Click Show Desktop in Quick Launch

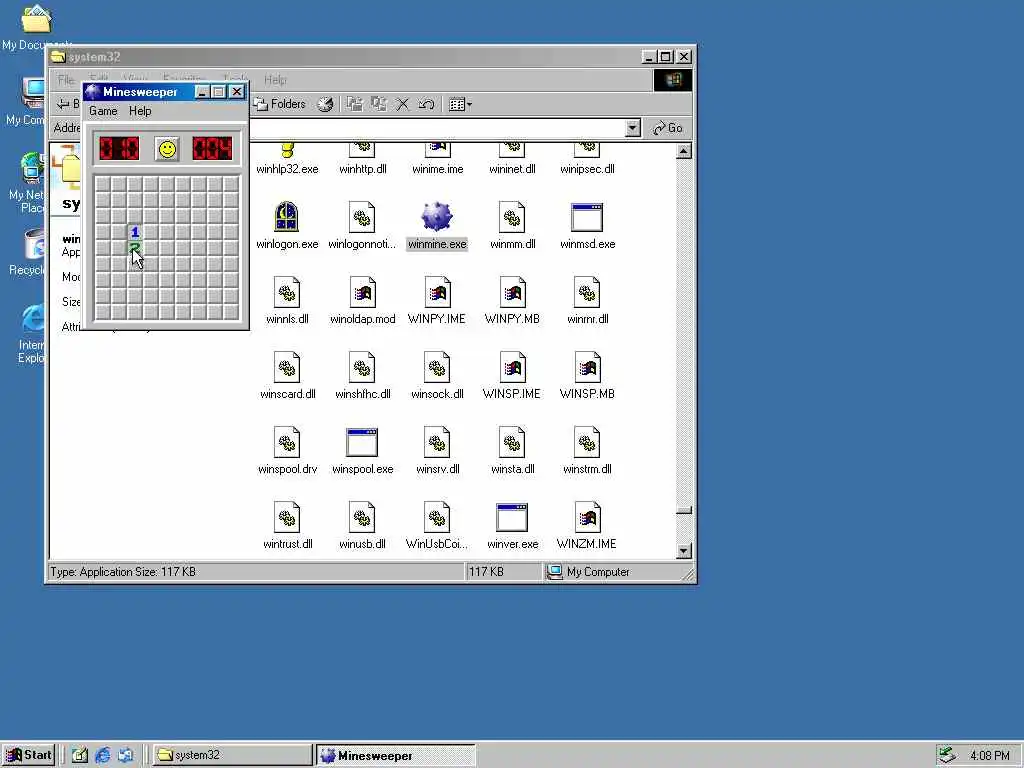click(x=80, y=755)
